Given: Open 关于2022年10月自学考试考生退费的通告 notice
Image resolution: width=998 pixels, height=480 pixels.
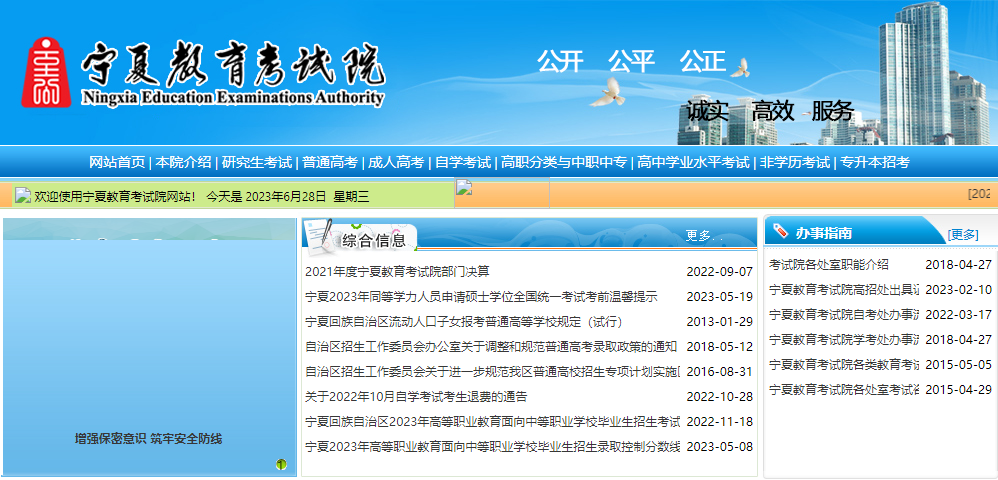Looking at the screenshot, I should 416,396.
